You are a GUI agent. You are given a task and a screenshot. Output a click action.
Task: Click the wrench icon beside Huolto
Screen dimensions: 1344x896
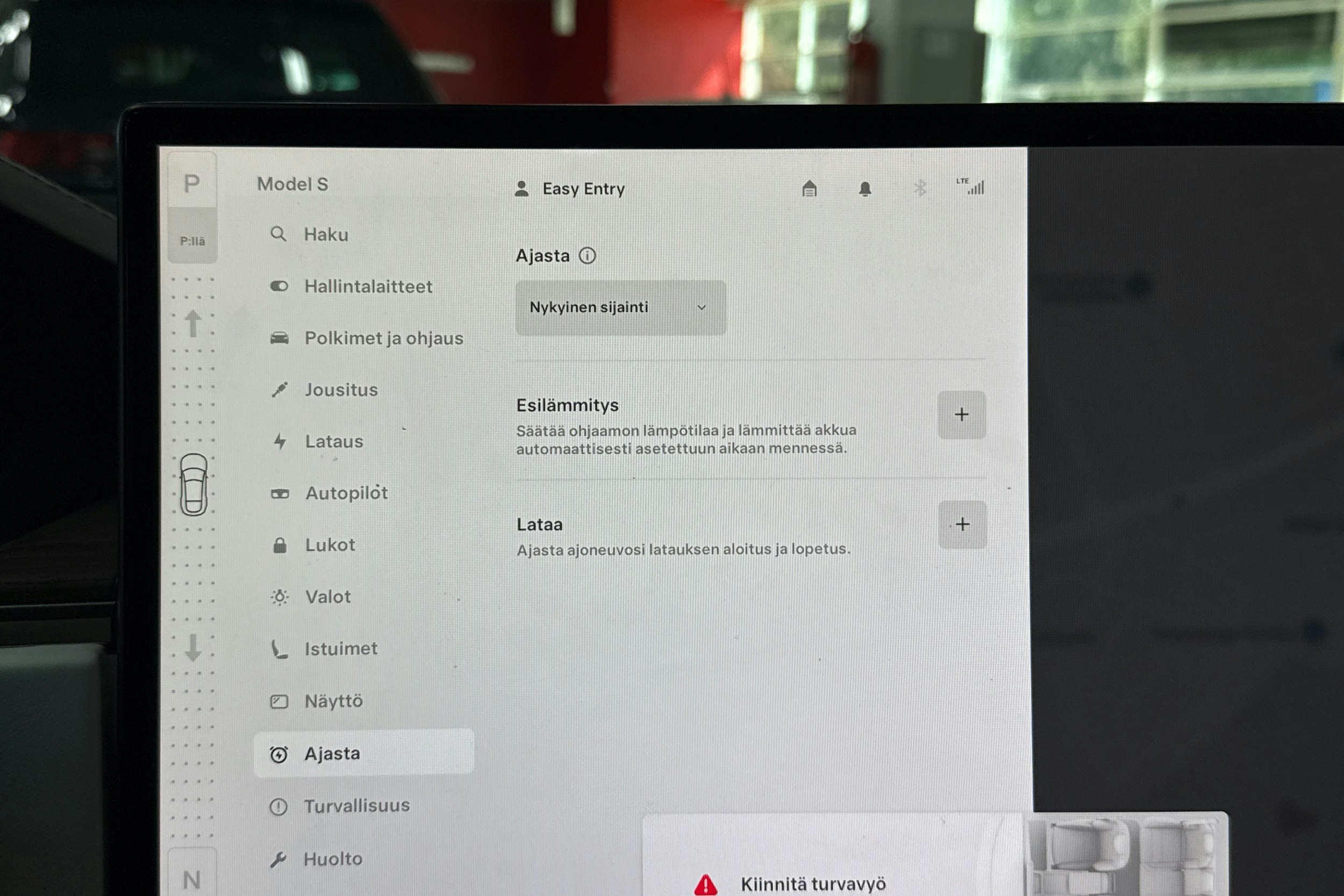(278, 859)
